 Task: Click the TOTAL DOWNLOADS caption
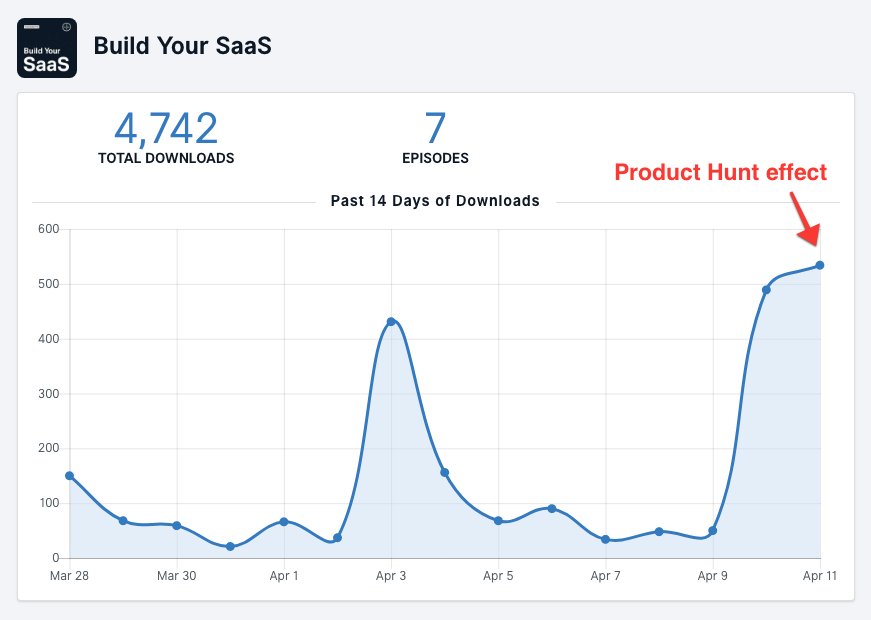click(166, 158)
